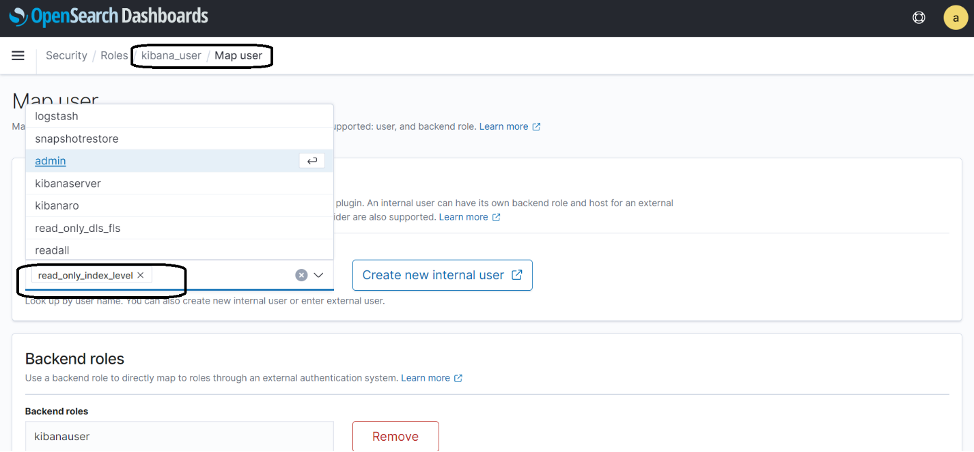Choose admin in the user dropdown
This screenshot has width=974, height=452.
click(180, 161)
